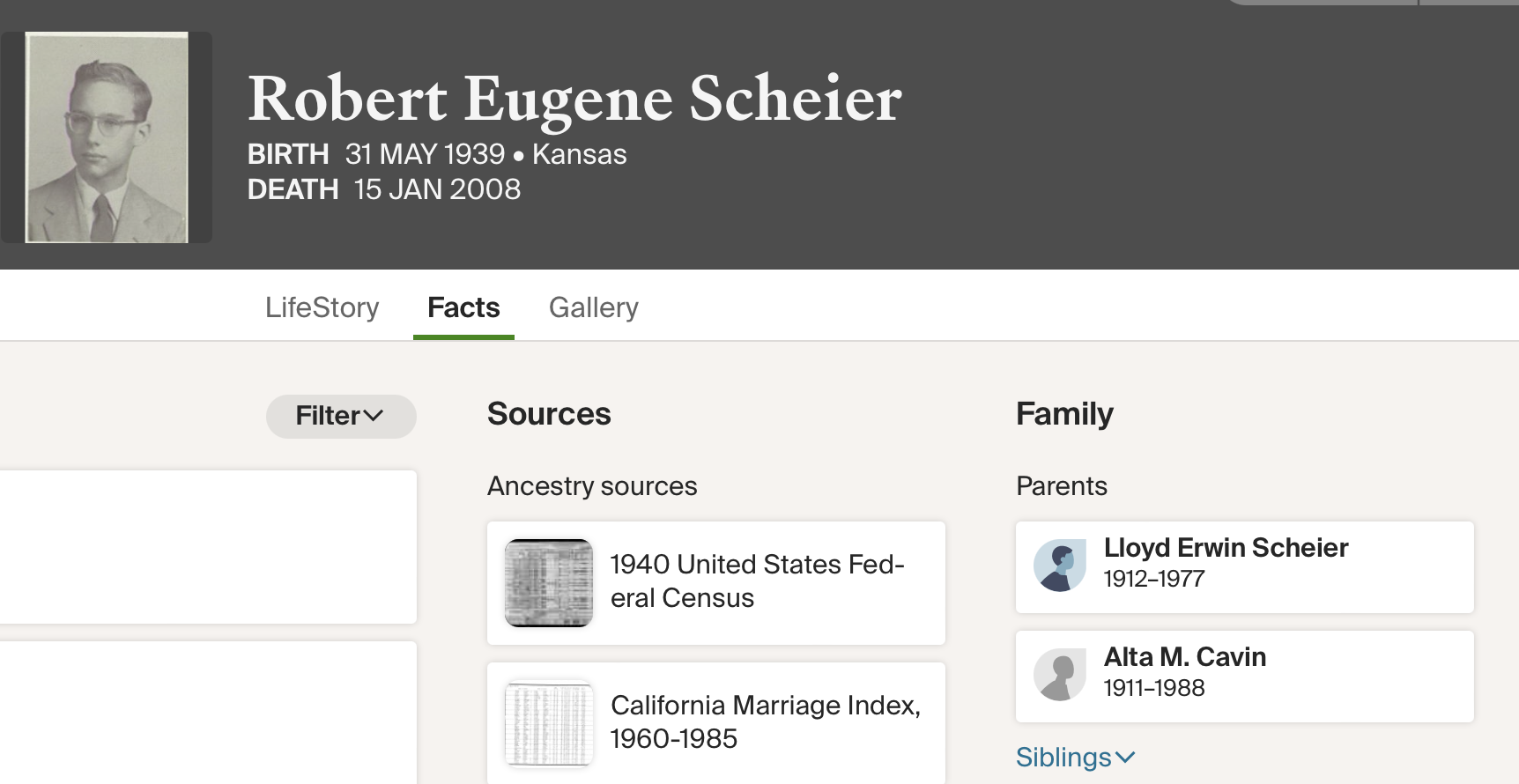Open the 1940 census record thumbnail
The height and width of the screenshot is (784, 1519).
pos(549,583)
